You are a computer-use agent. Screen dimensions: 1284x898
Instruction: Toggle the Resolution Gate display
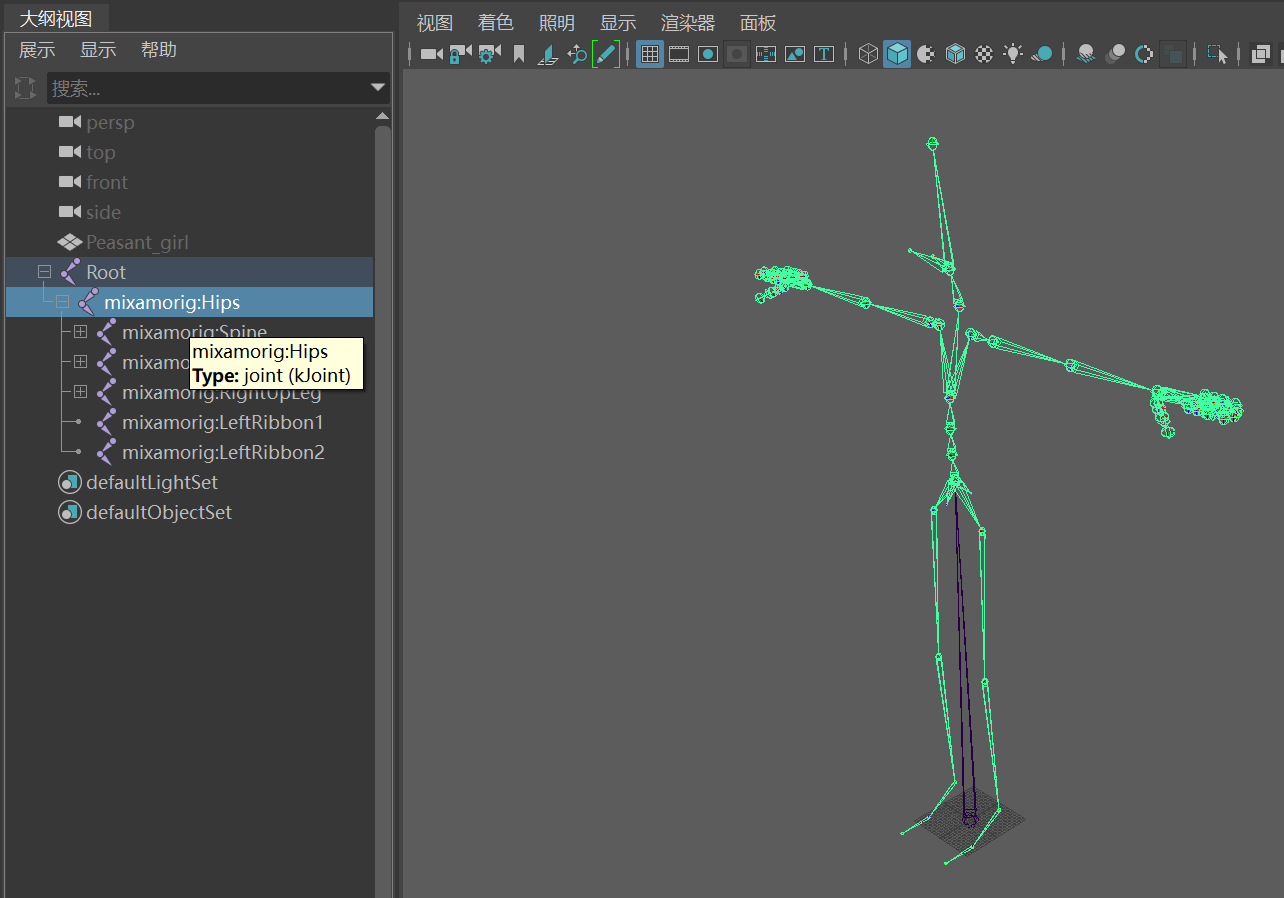click(708, 54)
